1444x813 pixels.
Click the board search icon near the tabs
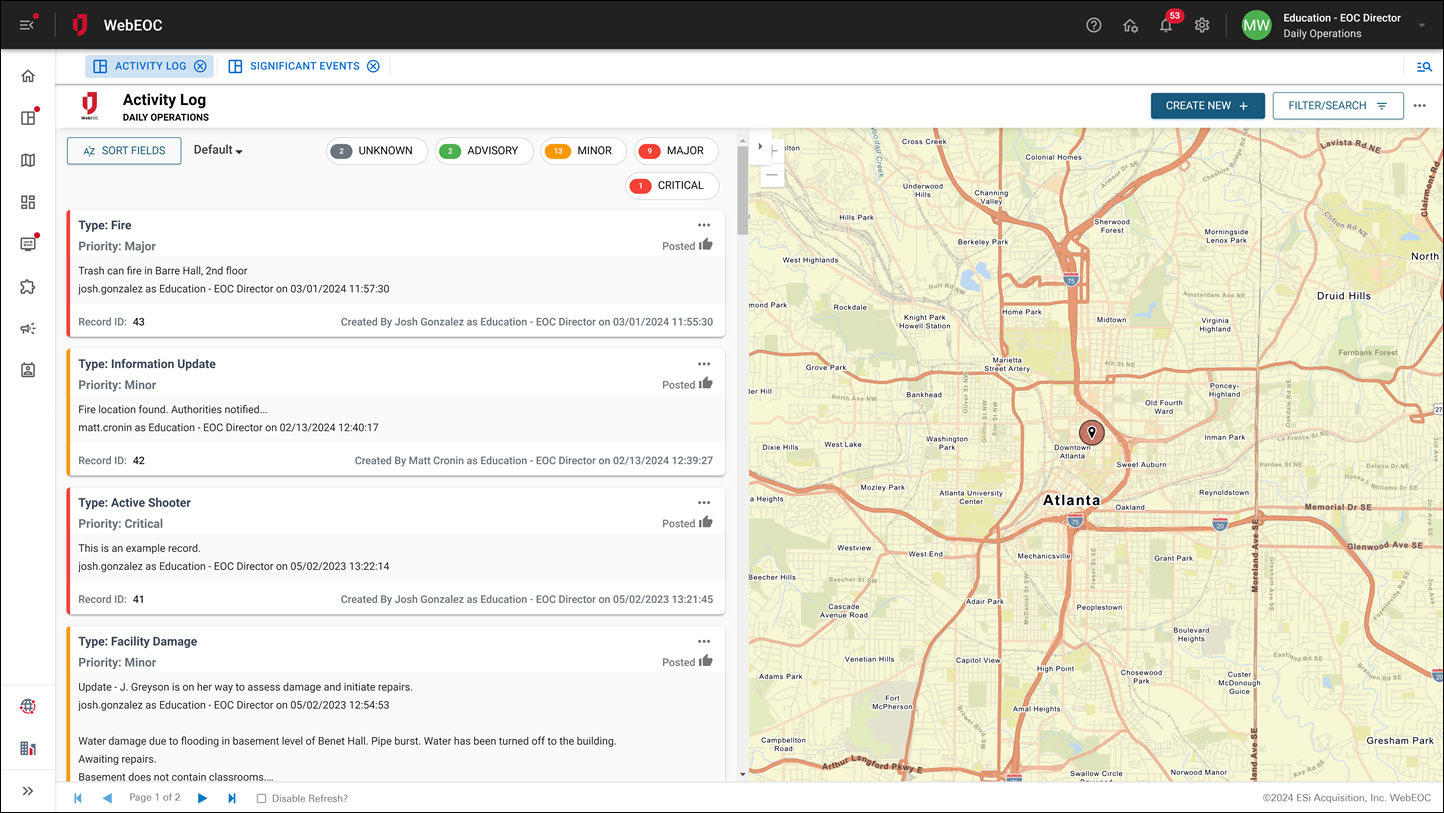[x=1424, y=66]
